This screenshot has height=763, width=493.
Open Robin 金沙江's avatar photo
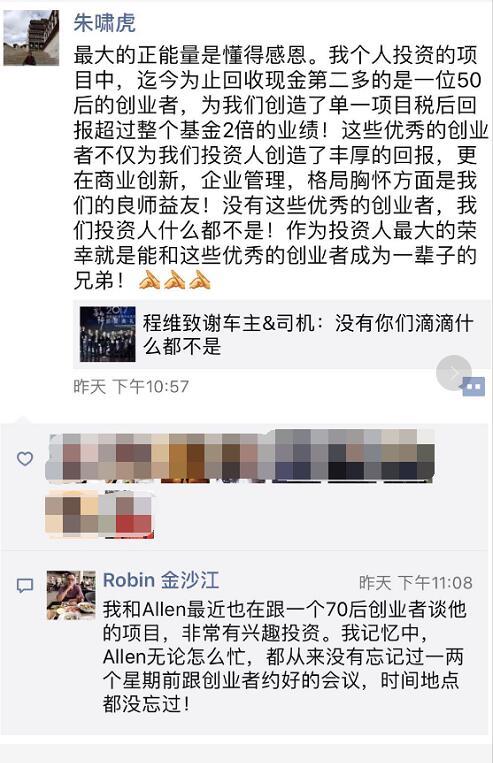point(71,595)
